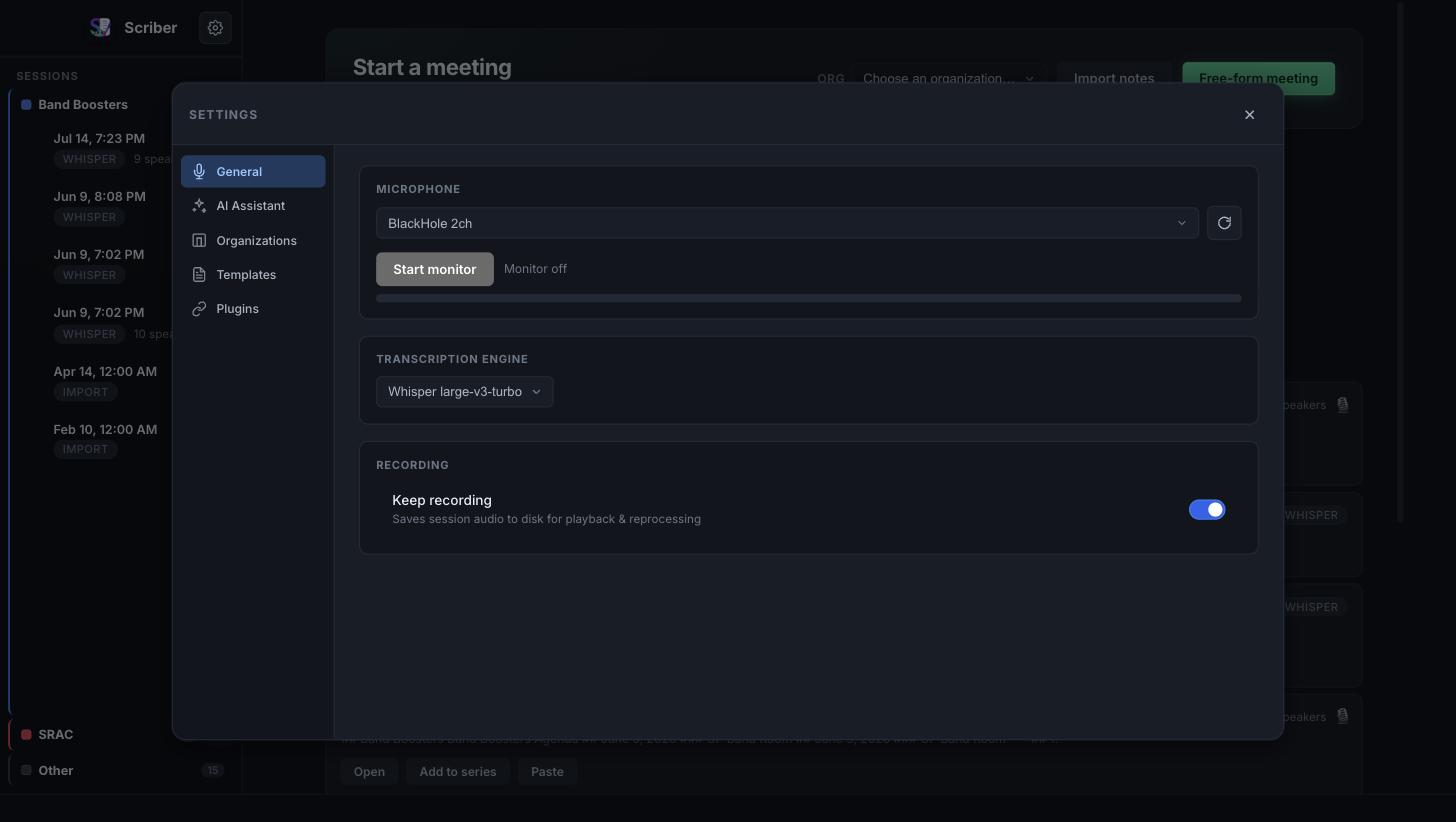Screen dimensions: 1456x822
Task: Switch to the AI Assistant settings tab
Action: coord(253,206)
